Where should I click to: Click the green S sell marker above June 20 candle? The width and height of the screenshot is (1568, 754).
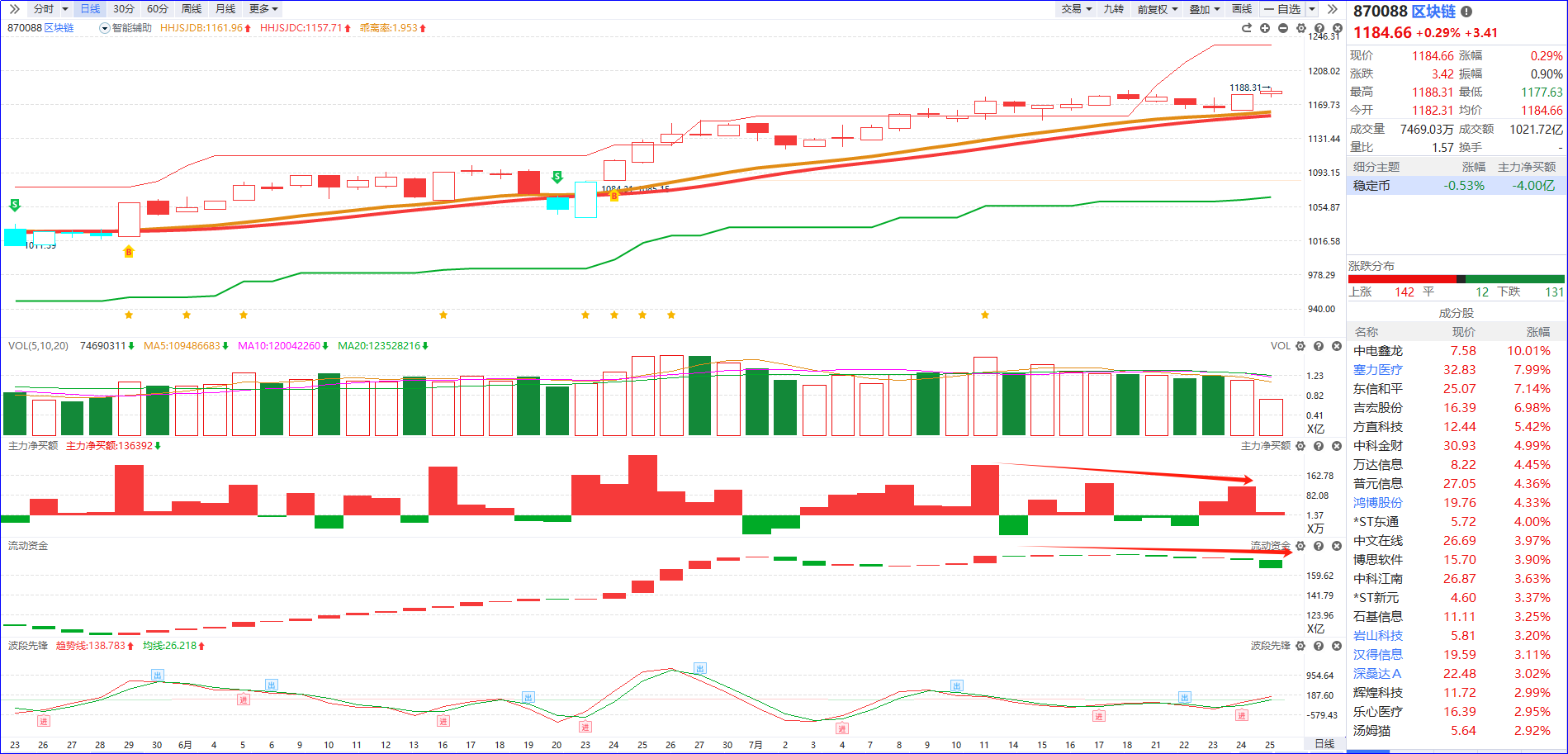click(x=557, y=177)
